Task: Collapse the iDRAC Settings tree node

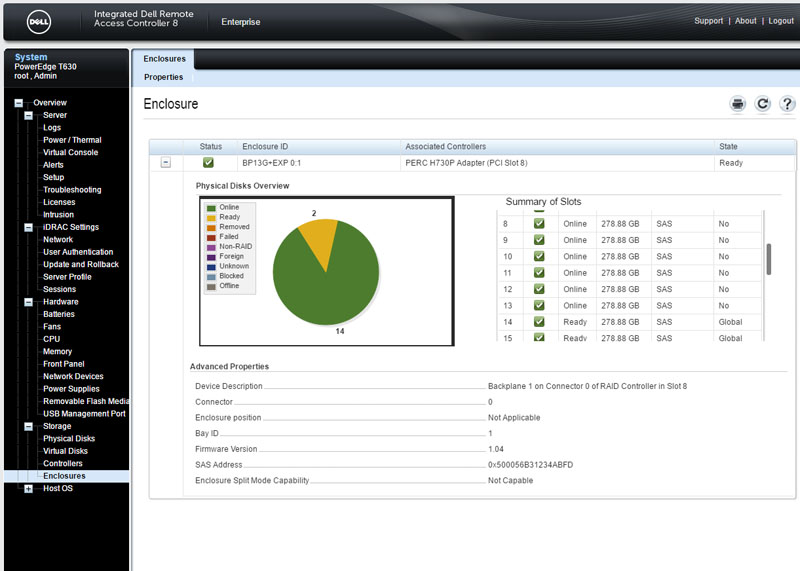Action: click(28, 227)
